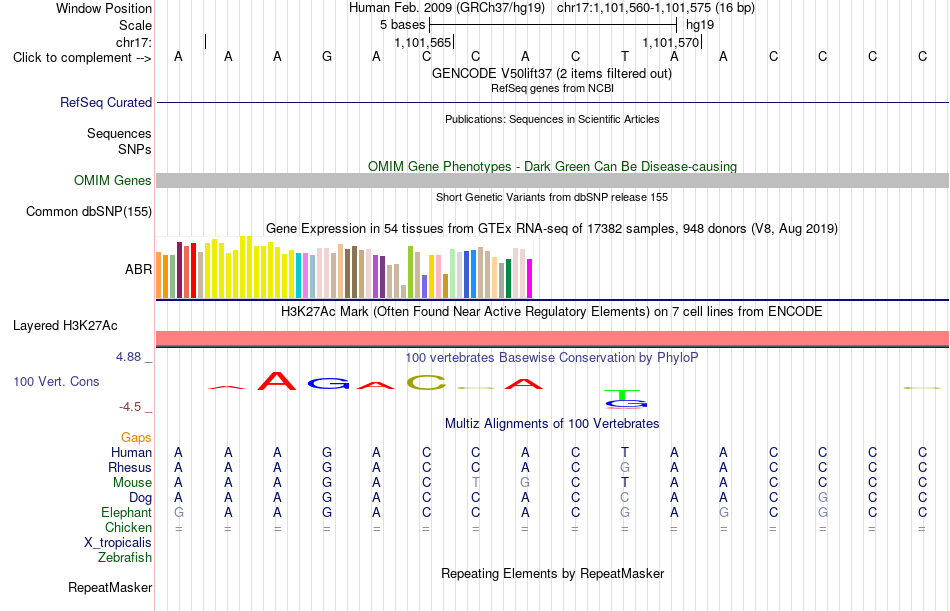Click the blue G in PhyloP logo
Image resolution: width=950 pixels, height=611 pixels.
pyautogui.click(x=328, y=383)
